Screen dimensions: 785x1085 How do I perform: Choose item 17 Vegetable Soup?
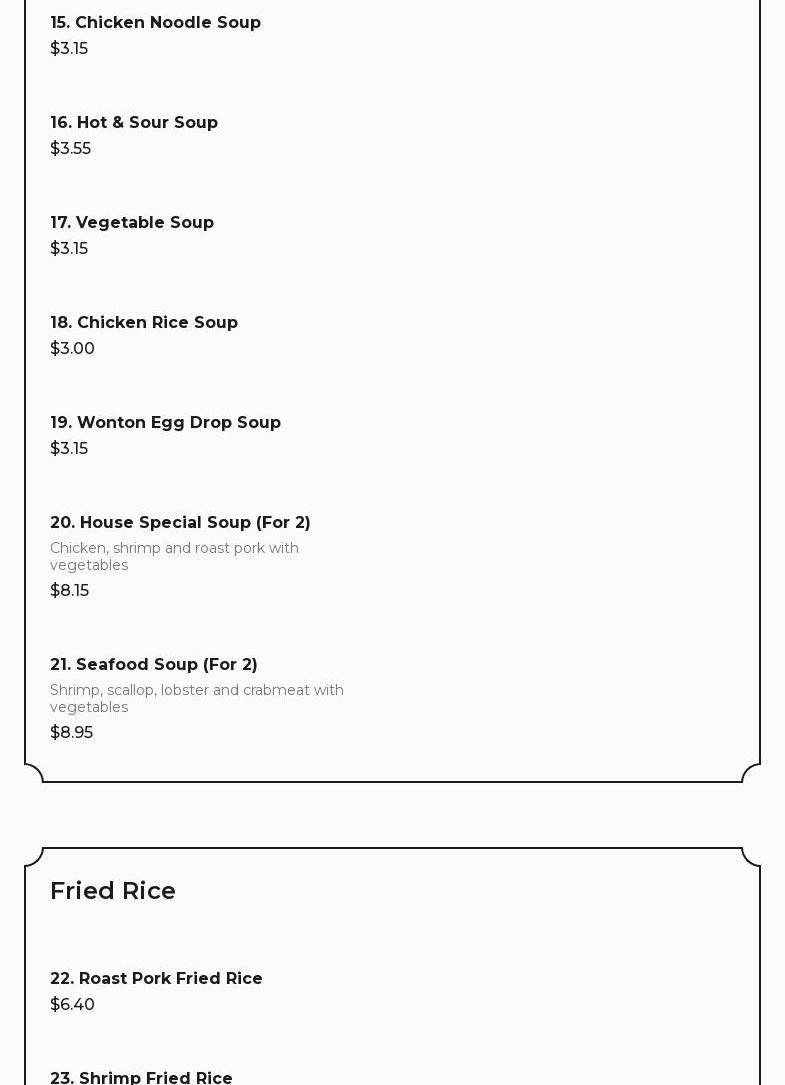tap(132, 222)
